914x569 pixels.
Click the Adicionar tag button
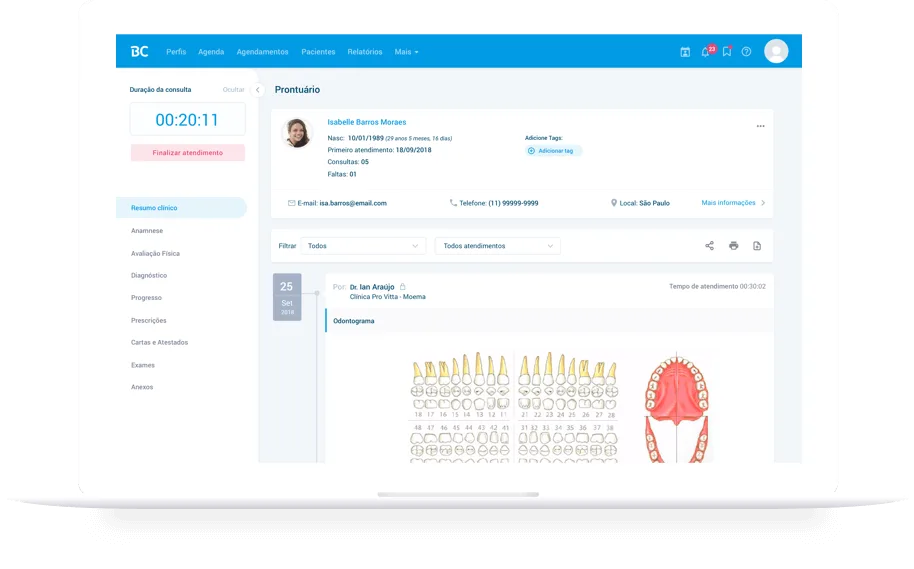[554, 151]
